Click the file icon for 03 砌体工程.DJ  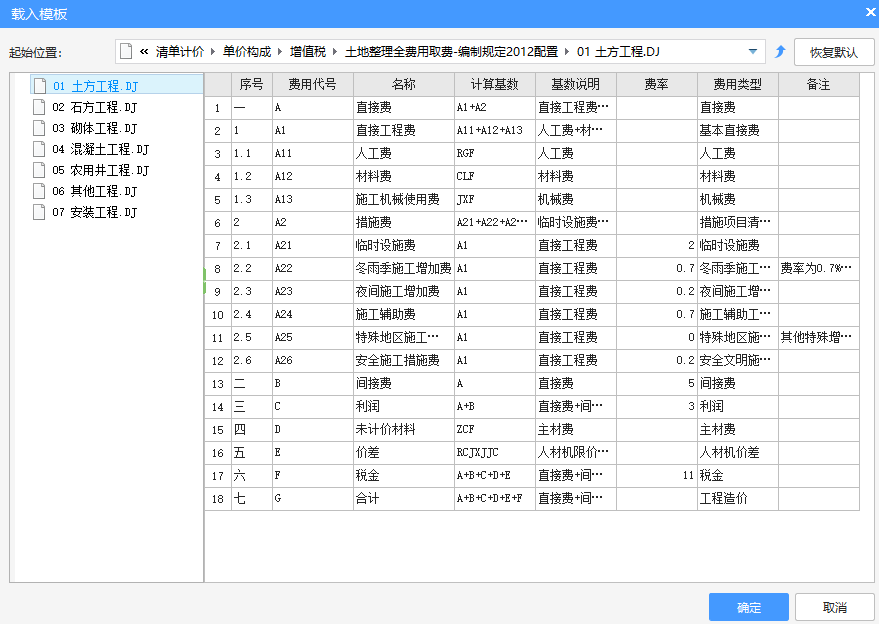39,128
